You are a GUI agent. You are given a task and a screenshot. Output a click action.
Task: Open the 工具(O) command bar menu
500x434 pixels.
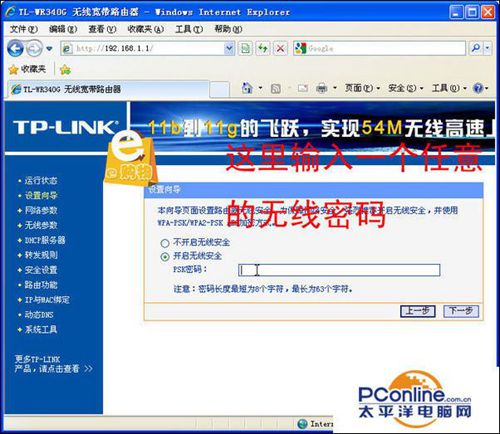tap(449, 88)
